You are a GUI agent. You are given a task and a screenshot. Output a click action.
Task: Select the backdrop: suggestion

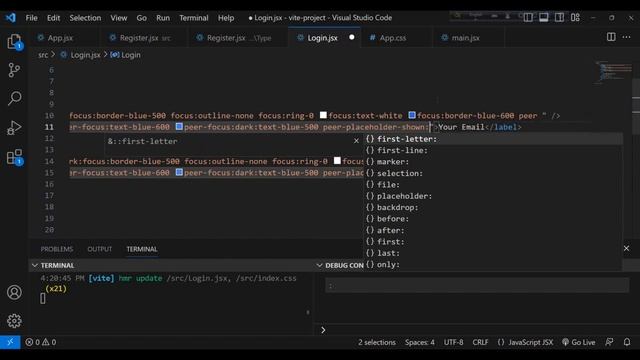point(493,207)
